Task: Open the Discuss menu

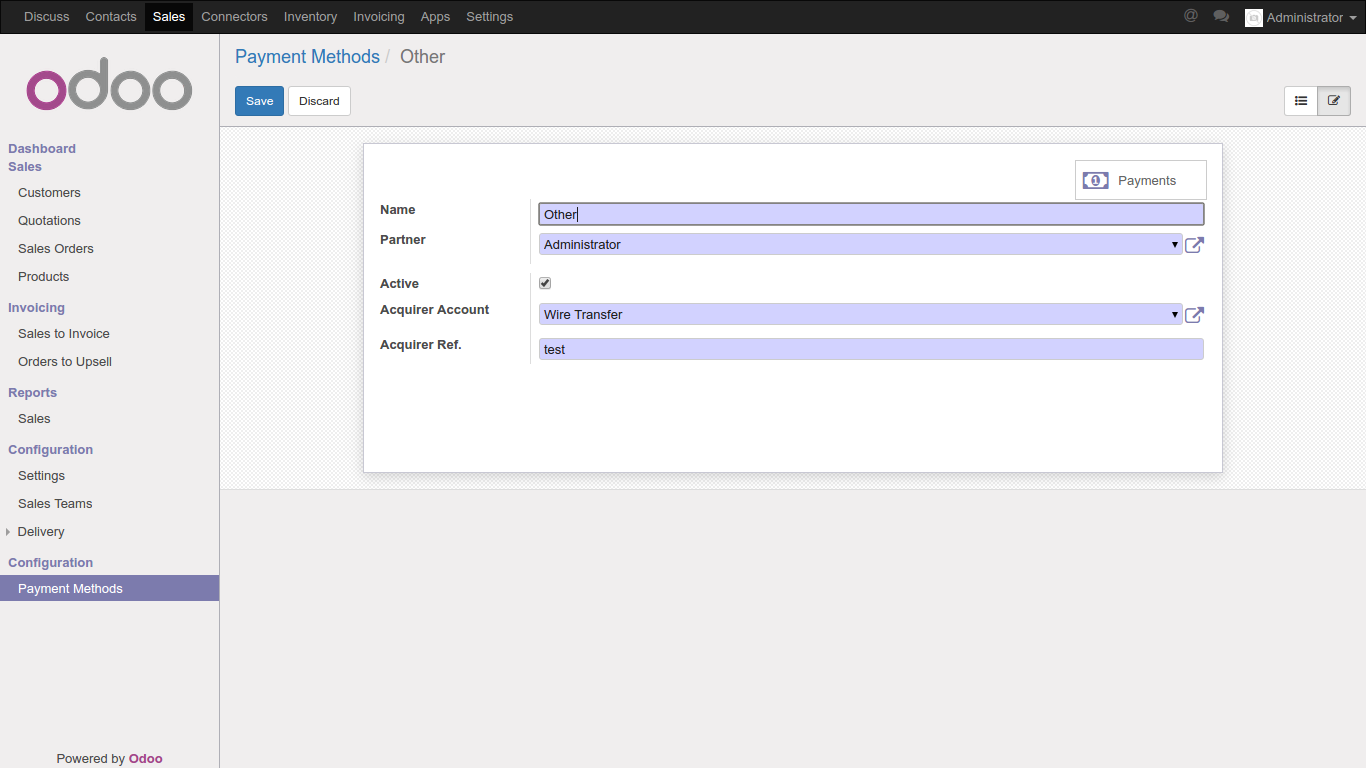Action: [x=47, y=17]
